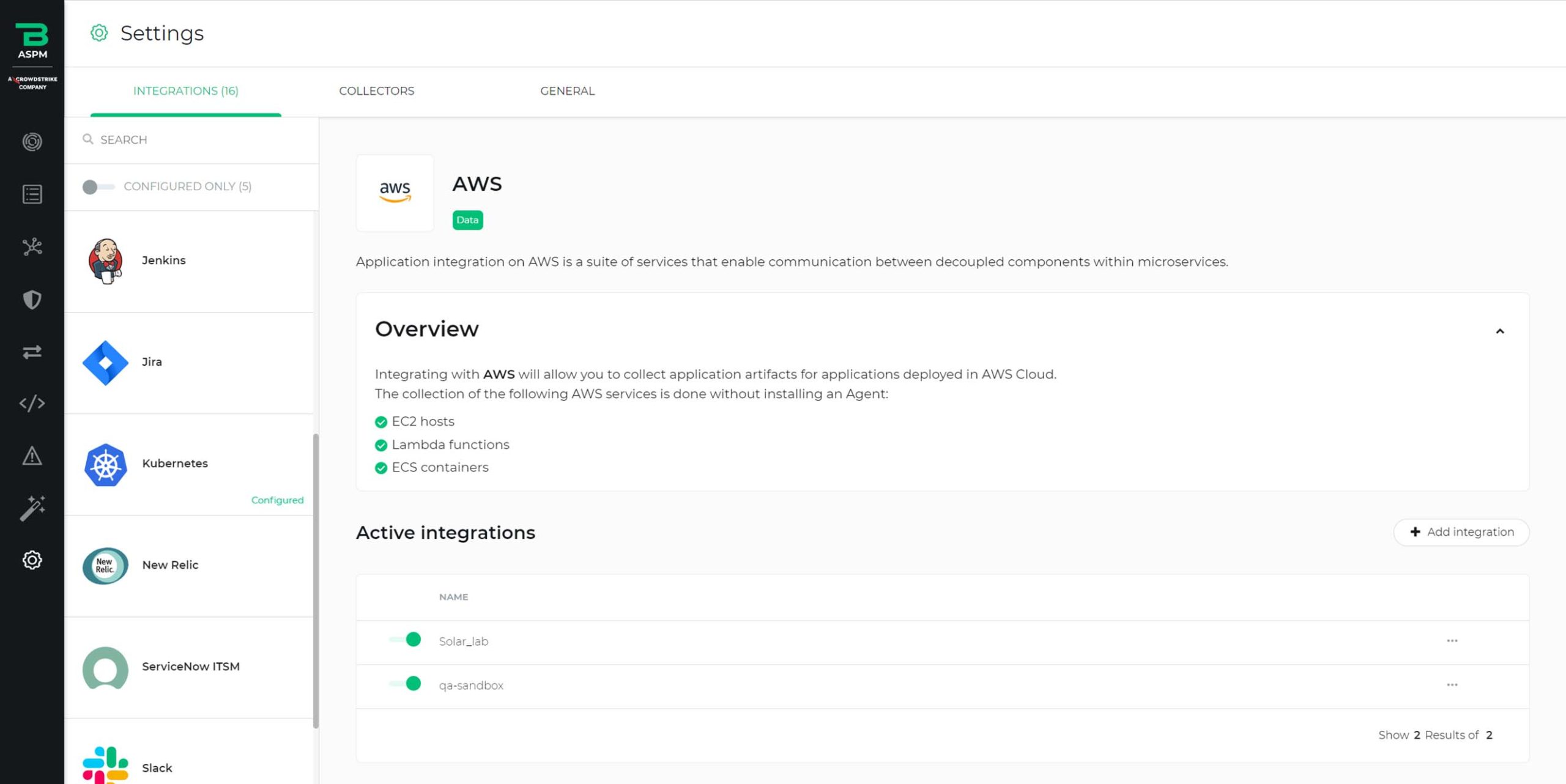Image resolution: width=1566 pixels, height=784 pixels.
Task: Select the Jira integration entry
Action: [x=188, y=363]
